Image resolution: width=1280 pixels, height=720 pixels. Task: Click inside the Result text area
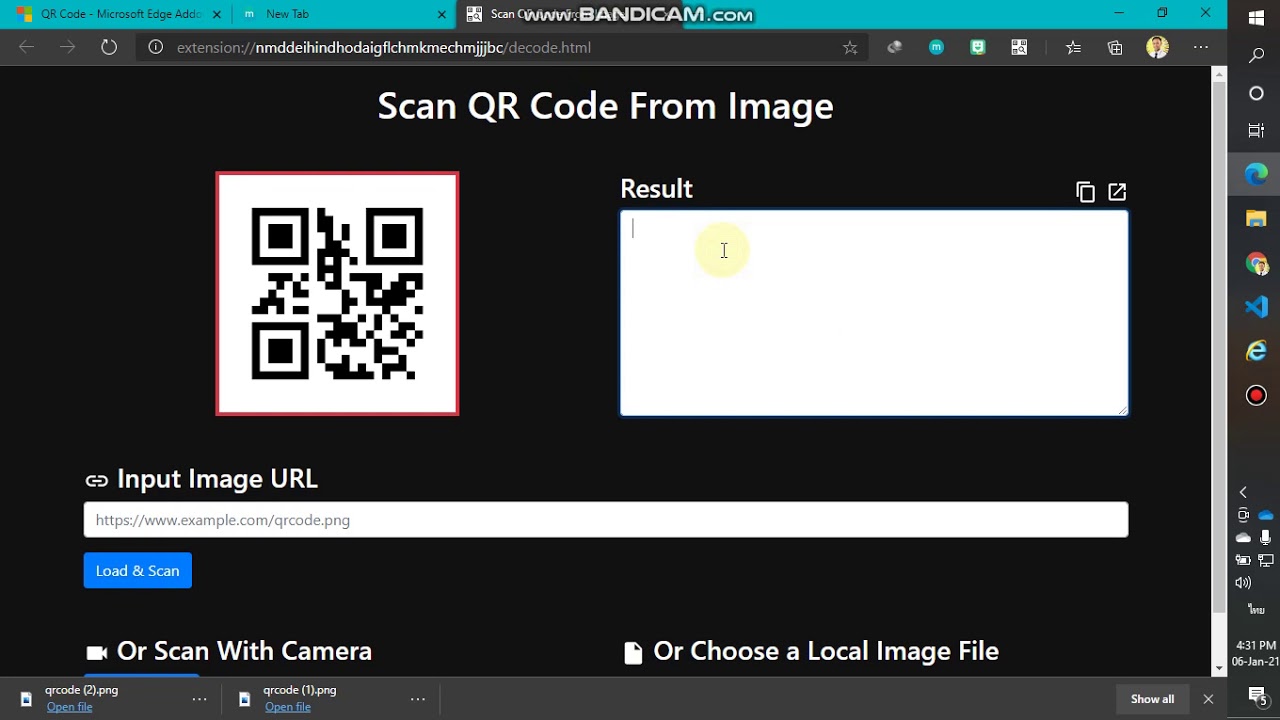874,312
